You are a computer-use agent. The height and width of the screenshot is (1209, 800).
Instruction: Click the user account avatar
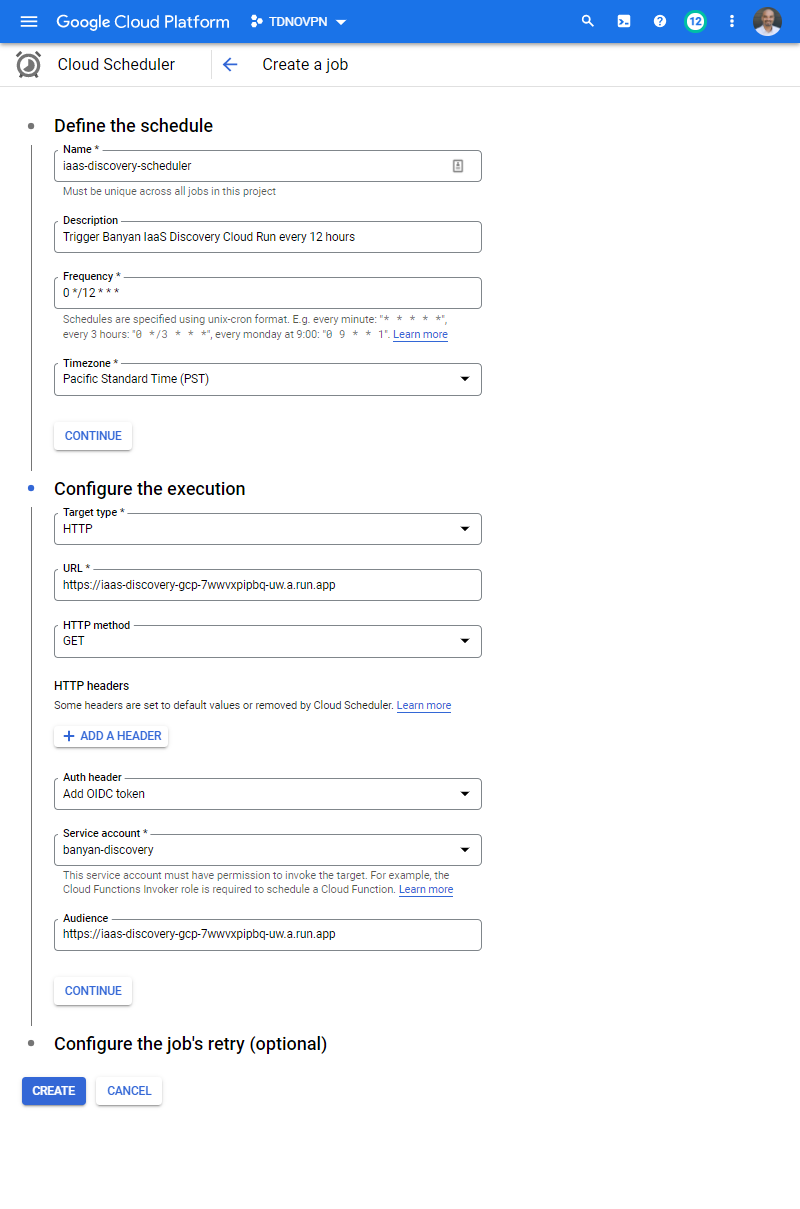click(767, 21)
